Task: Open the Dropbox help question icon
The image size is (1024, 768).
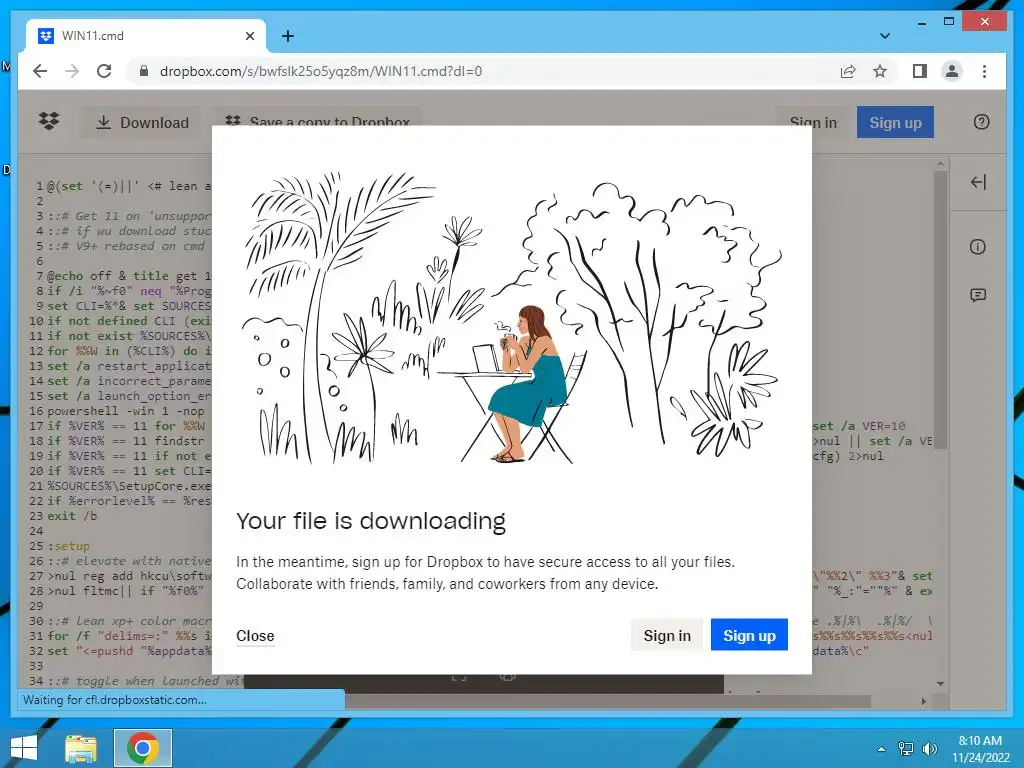Action: (x=981, y=122)
